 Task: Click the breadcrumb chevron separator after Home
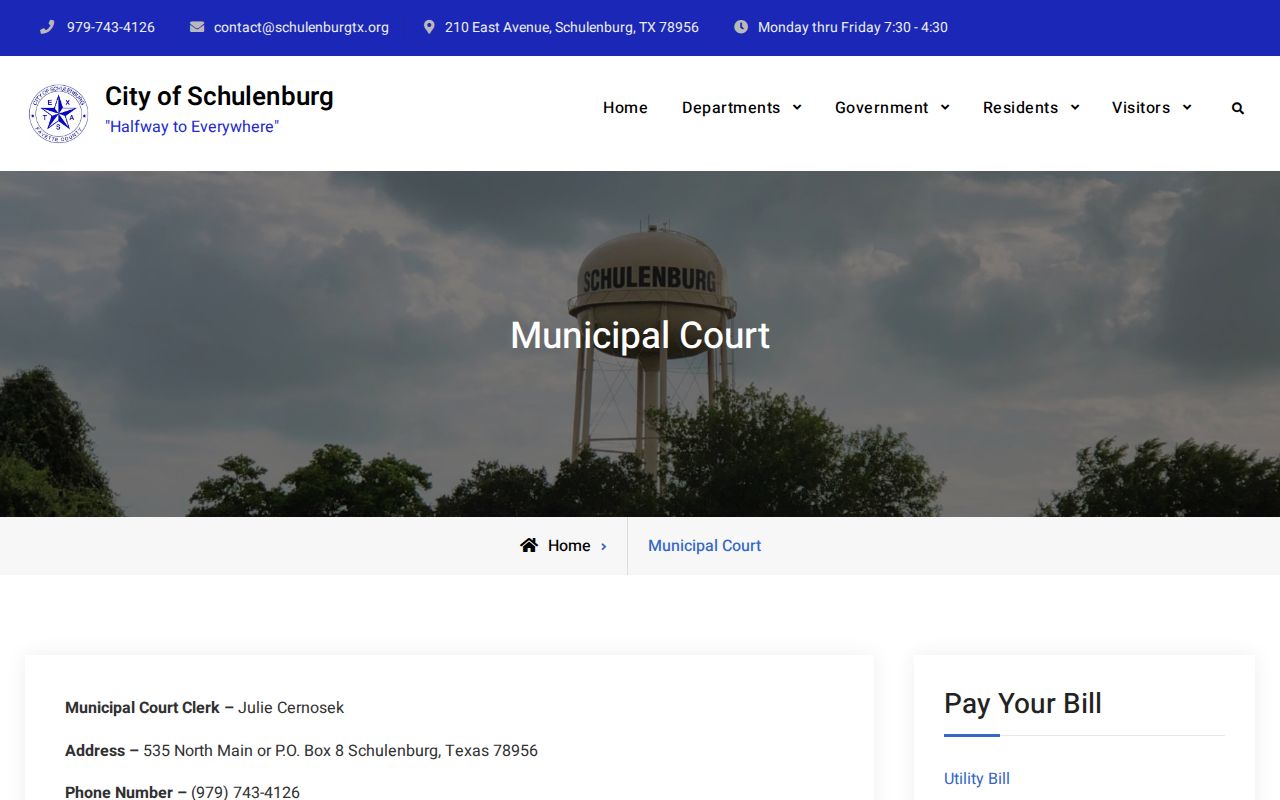click(x=604, y=546)
